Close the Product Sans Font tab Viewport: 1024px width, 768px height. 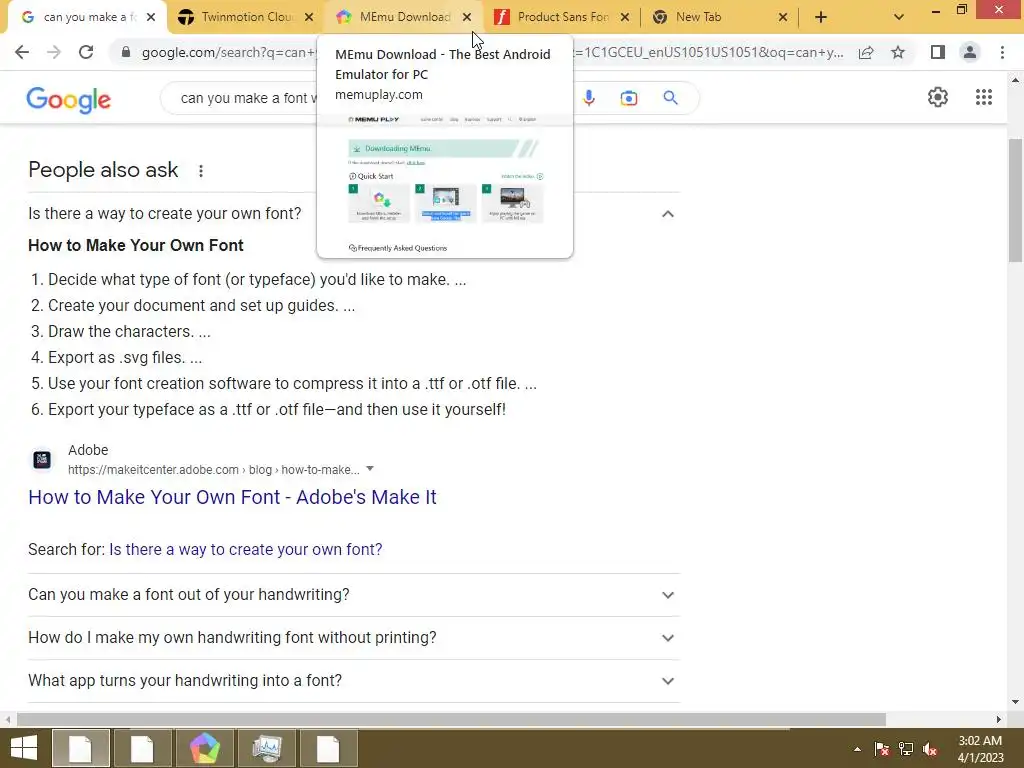[x=625, y=17]
